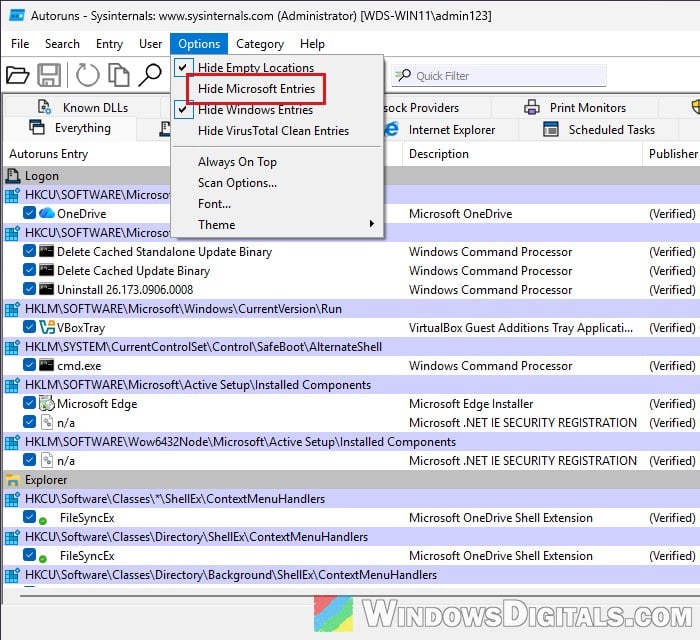Click registry icon of Wow6432Node Active Setup key
This screenshot has width=700, height=640.
click(x=12, y=442)
